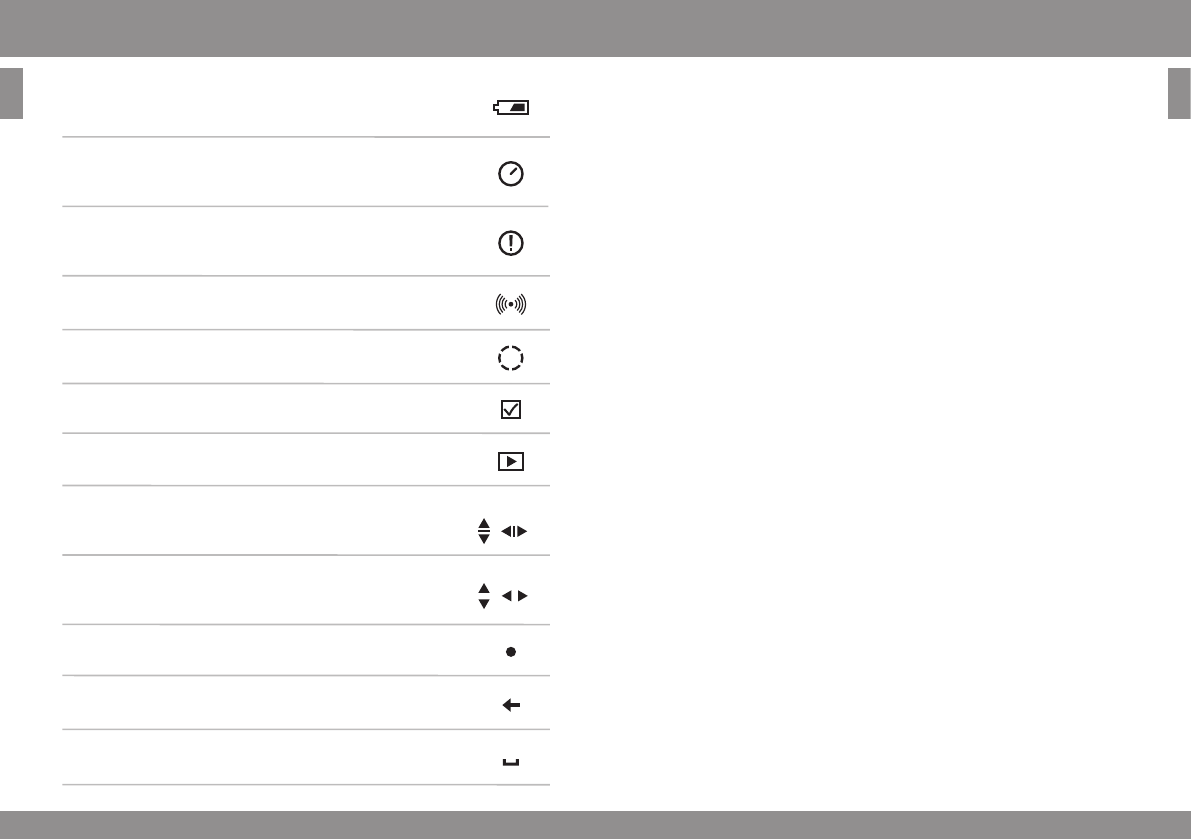The height and width of the screenshot is (839, 1191).
Task: Click the left-right arrows with center bar
Action: point(513,532)
